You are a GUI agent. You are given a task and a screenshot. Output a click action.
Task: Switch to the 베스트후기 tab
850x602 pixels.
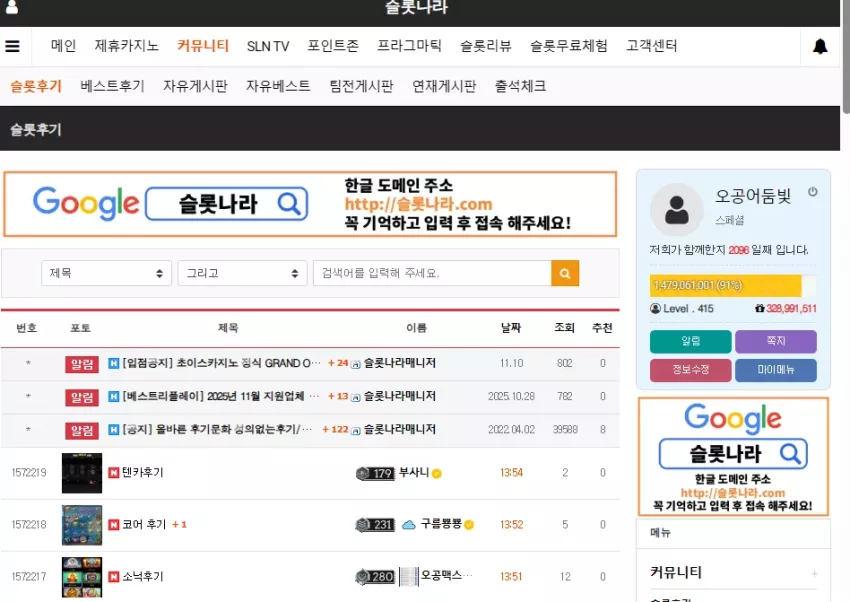point(112,86)
